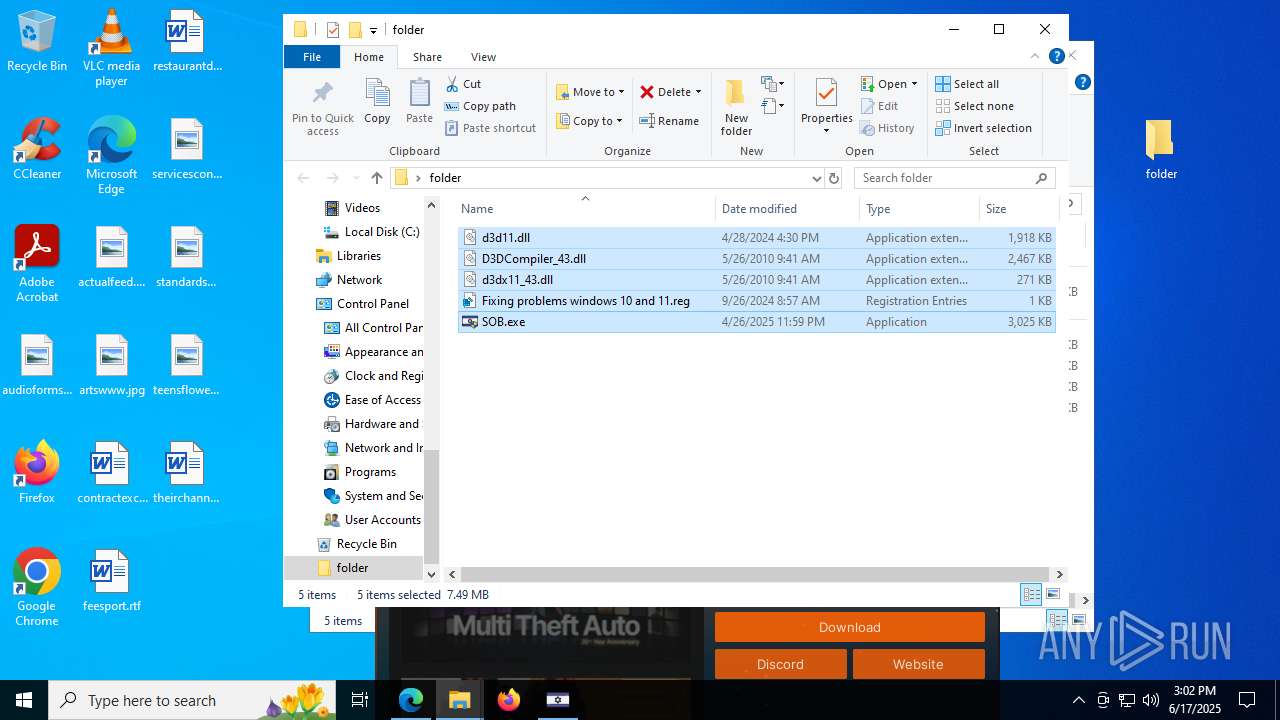This screenshot has height=720, width=1280.
Task: Click Select all in ribbon
Action: pos(967,84)
